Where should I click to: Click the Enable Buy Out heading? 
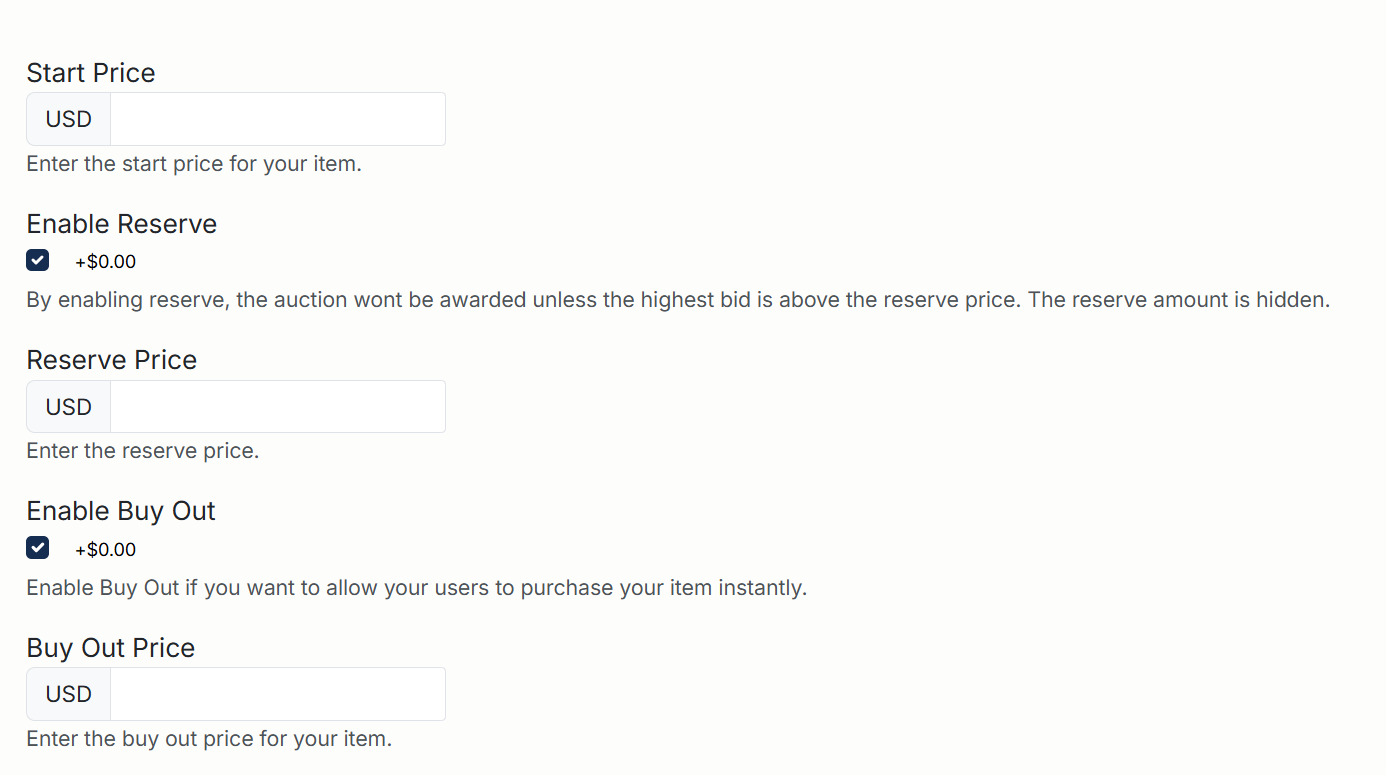tap(120, 510)
